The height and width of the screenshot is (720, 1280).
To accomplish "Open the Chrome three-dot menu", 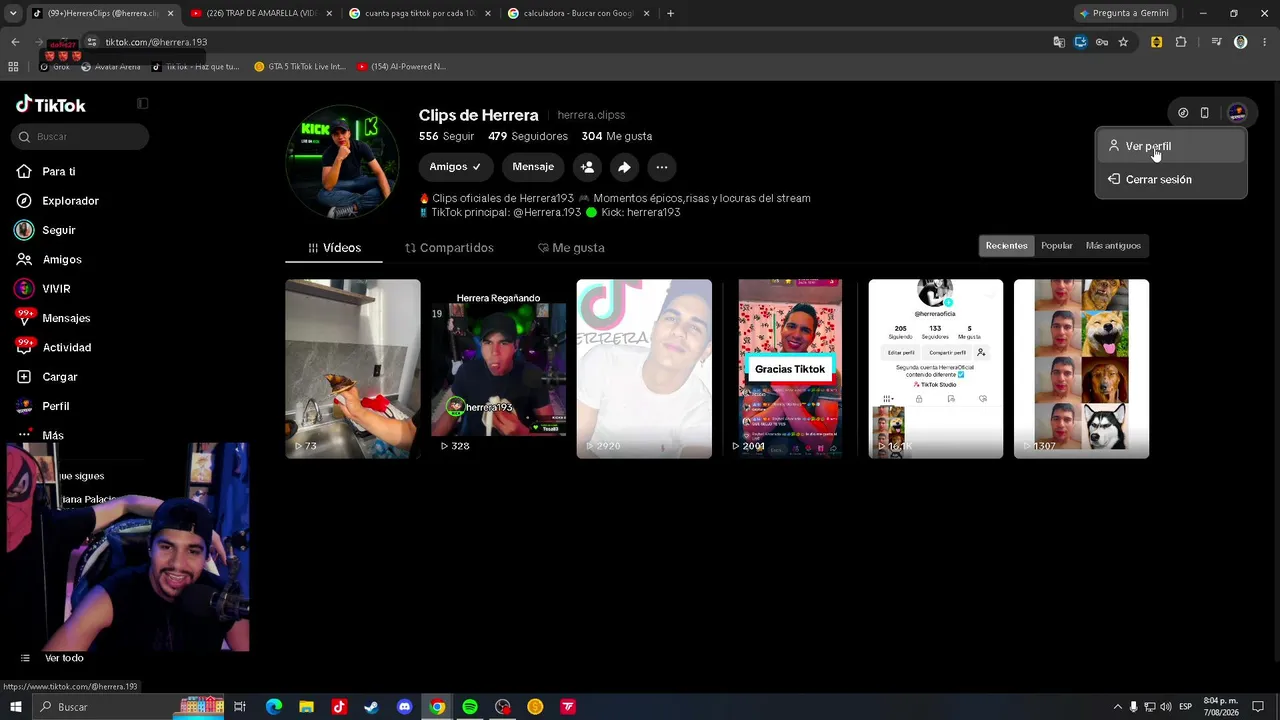I will coord(1265,42).
